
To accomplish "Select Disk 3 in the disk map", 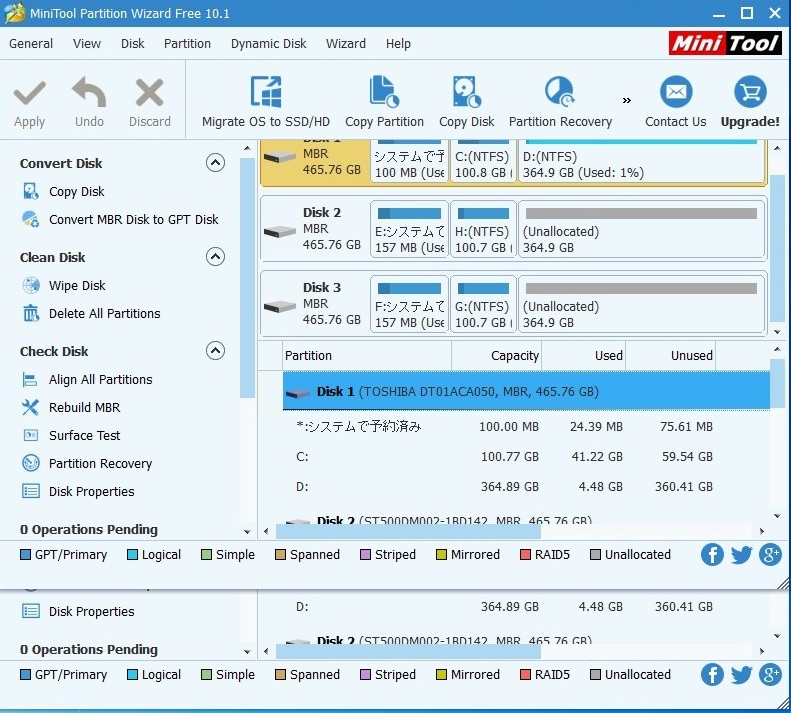I will (x=314, y=304).
